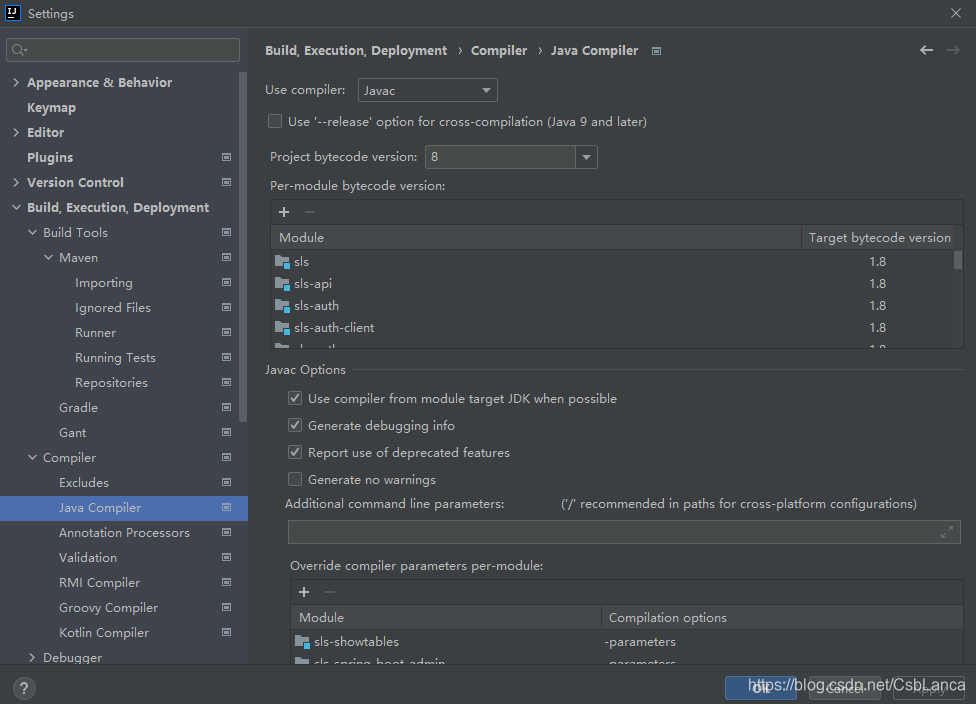Click the project icon next to Kotlin Compiler

point(227,632)
